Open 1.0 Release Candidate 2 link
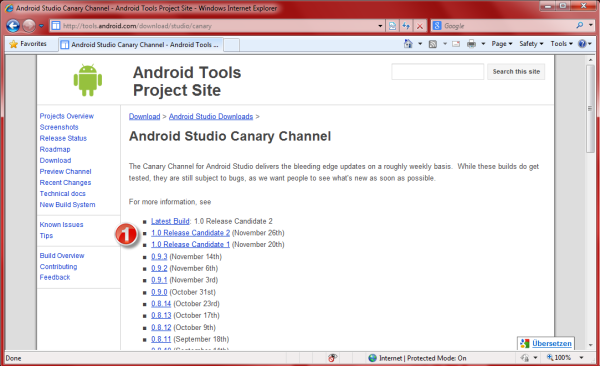The image size is (600, 366). tap(190, 233)
